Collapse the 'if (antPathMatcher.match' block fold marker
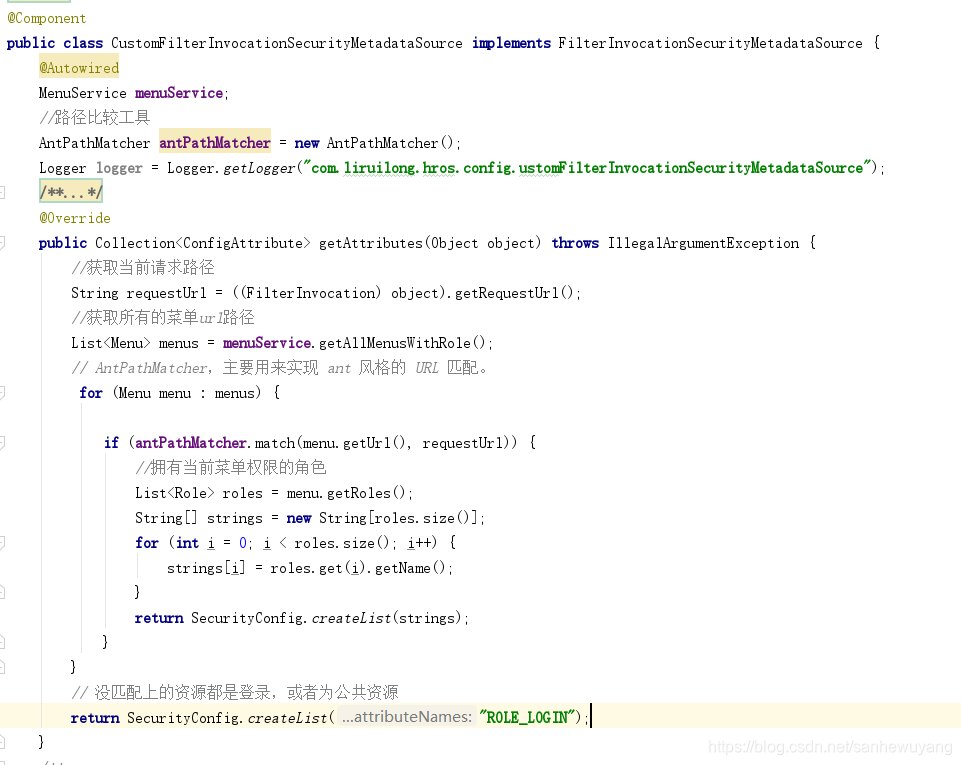Image resolution: width=961 pixels, height=765 pixels. click(2, 443)
